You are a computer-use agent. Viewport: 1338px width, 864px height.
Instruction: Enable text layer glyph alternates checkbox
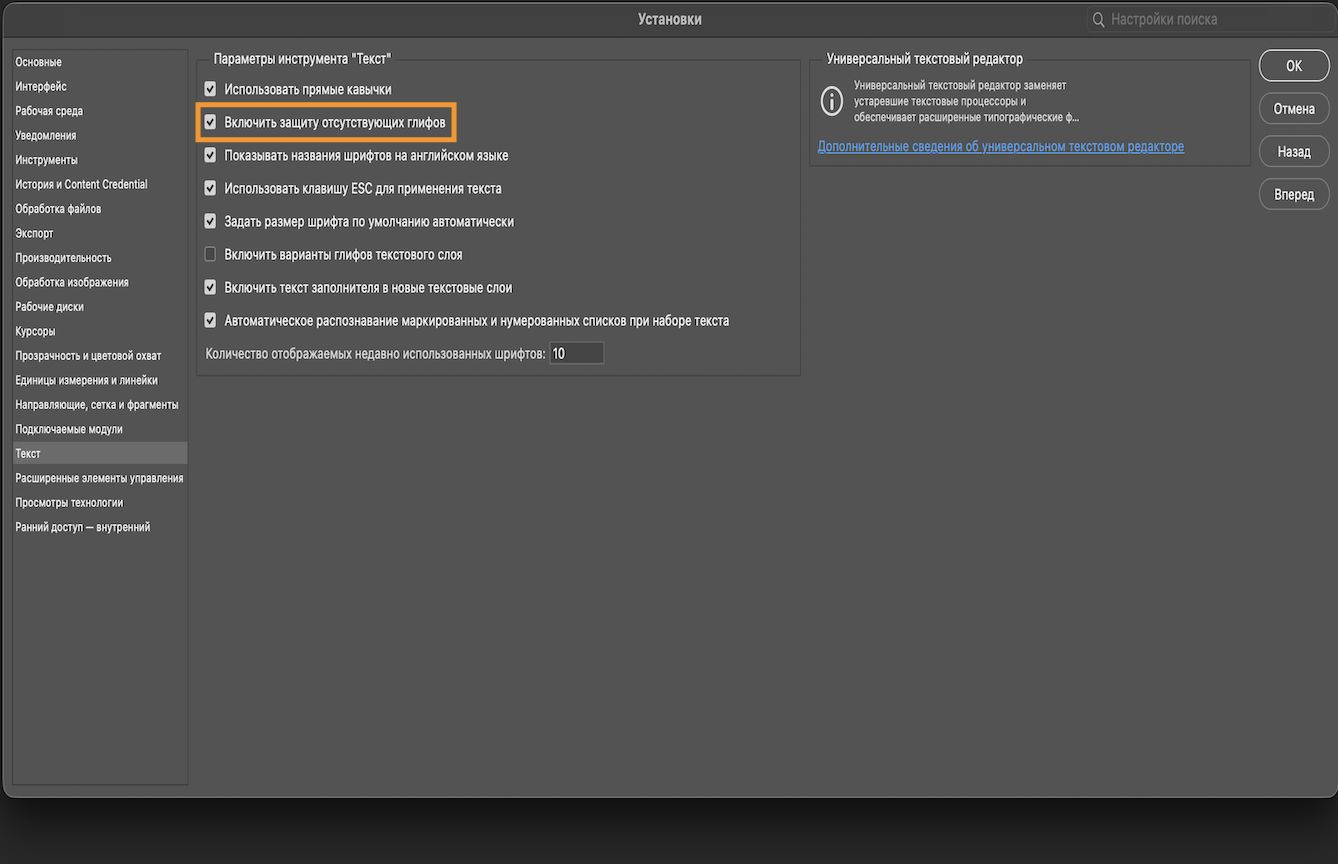[x=210, y=254]
